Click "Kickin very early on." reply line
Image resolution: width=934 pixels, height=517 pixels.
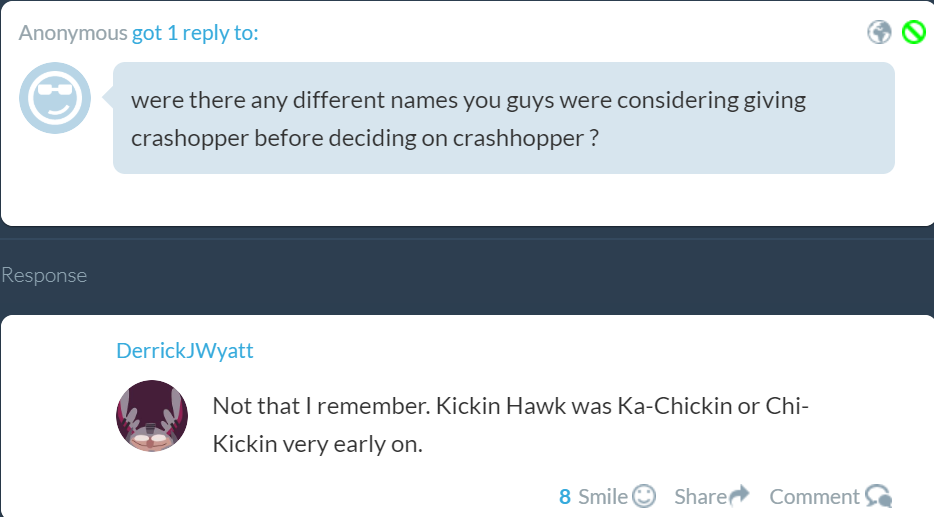pos(318,444)
